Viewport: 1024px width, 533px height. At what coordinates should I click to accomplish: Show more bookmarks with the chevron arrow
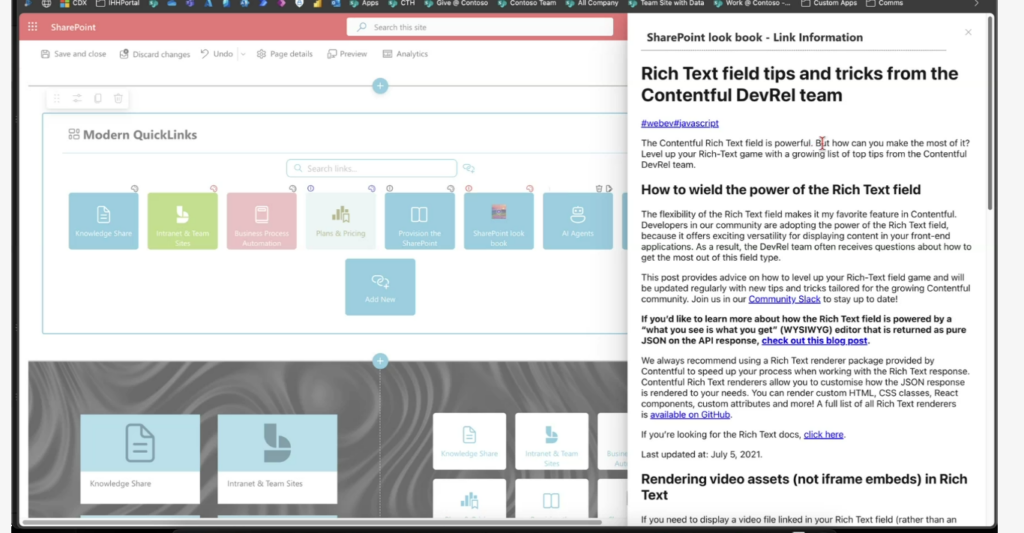tap(976, 3)
